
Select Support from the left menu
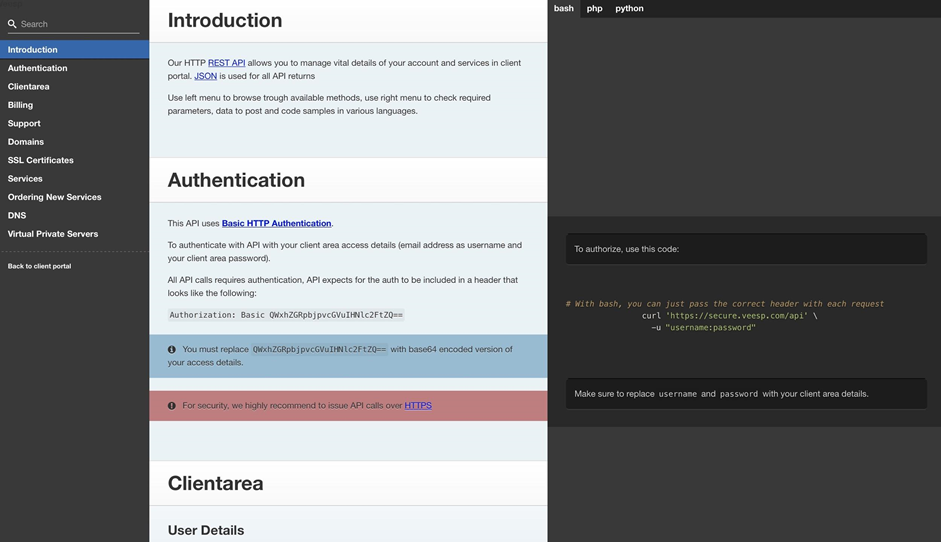24,124
